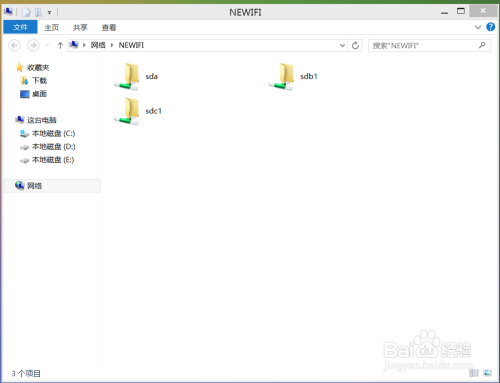Image resolution: width=500 pixels, height=383 pixels.
Task: Open the sdb1 shared folder
Action: [293, 77]
